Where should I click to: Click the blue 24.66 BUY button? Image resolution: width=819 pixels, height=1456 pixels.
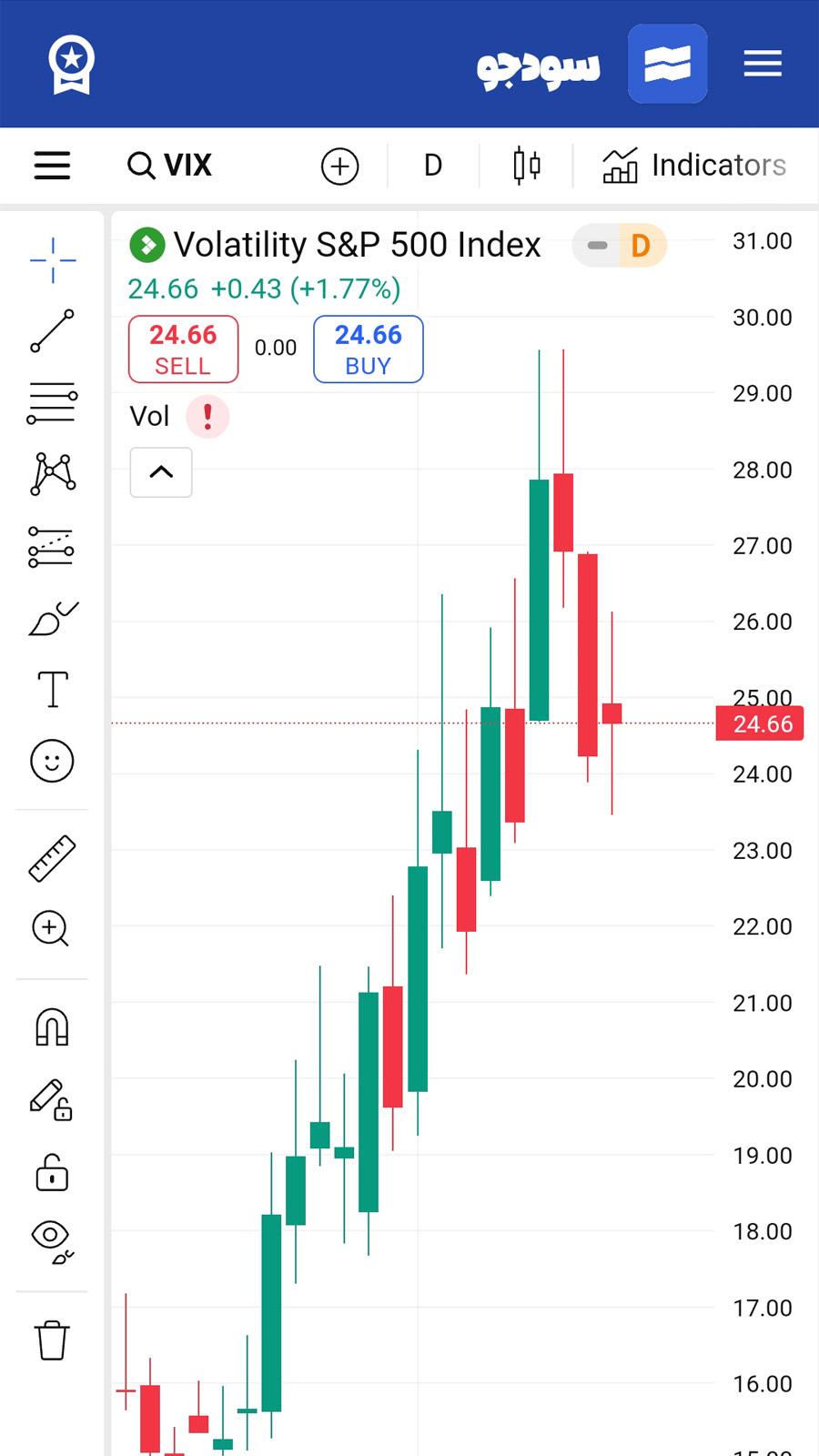369,349
